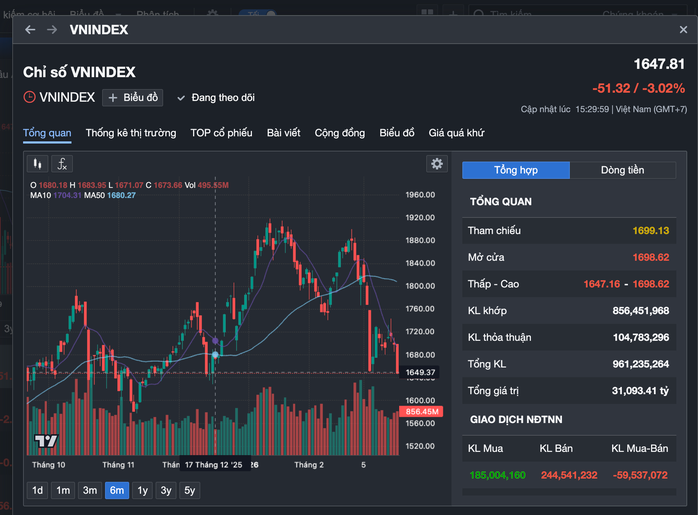
Task: Switch to the 'Dòng tiền' view
Action: 622,170
